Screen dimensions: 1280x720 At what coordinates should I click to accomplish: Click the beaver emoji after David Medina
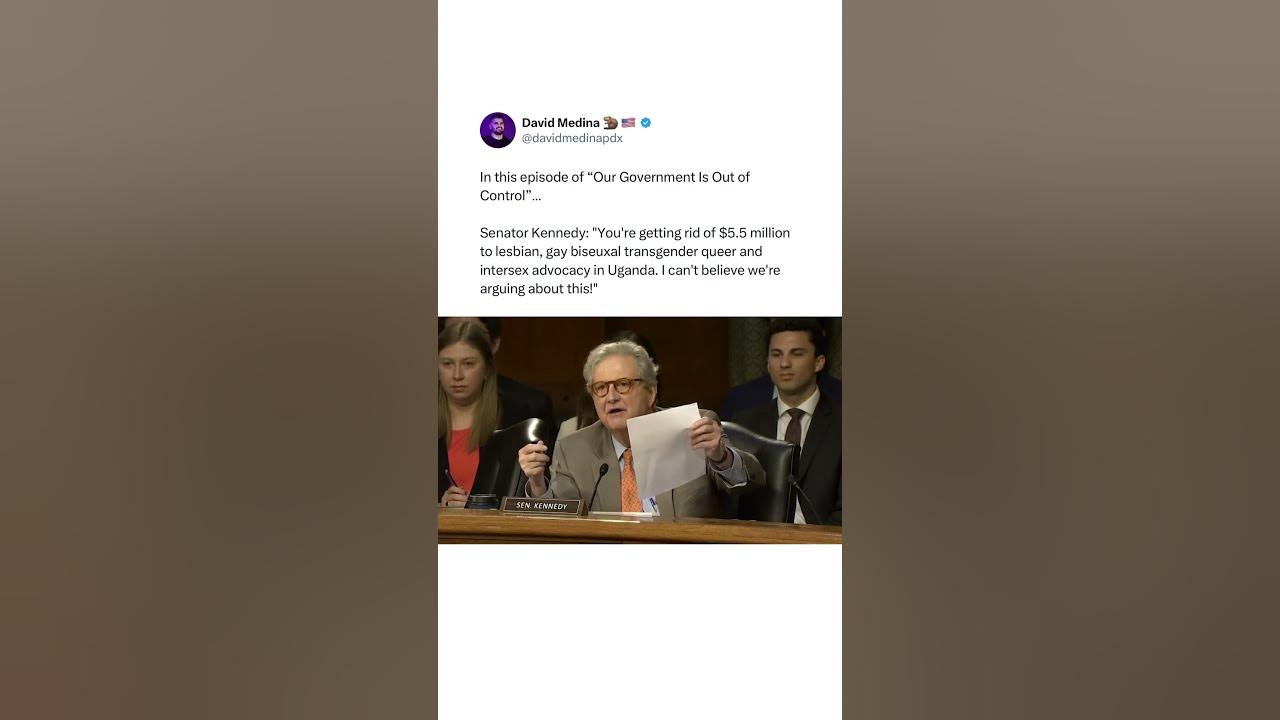[610, 123]
